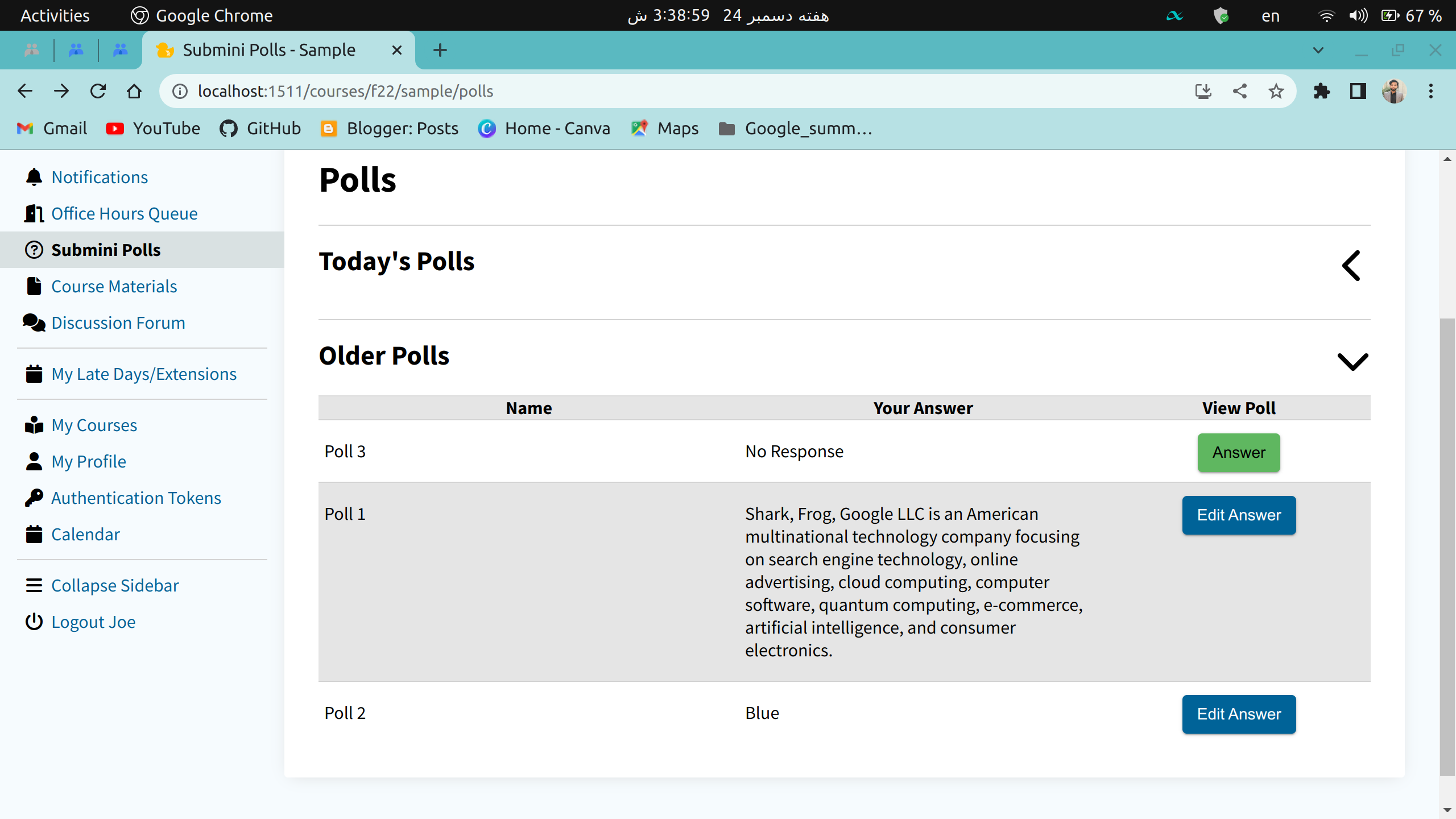
Task: Bookmark this page via the star icon
Action: [1275, 91]
